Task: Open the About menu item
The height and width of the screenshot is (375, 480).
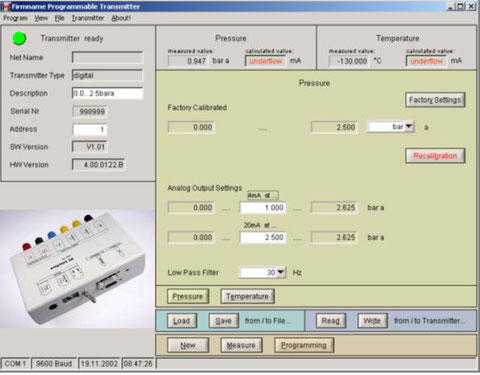Action: point(121,18)
